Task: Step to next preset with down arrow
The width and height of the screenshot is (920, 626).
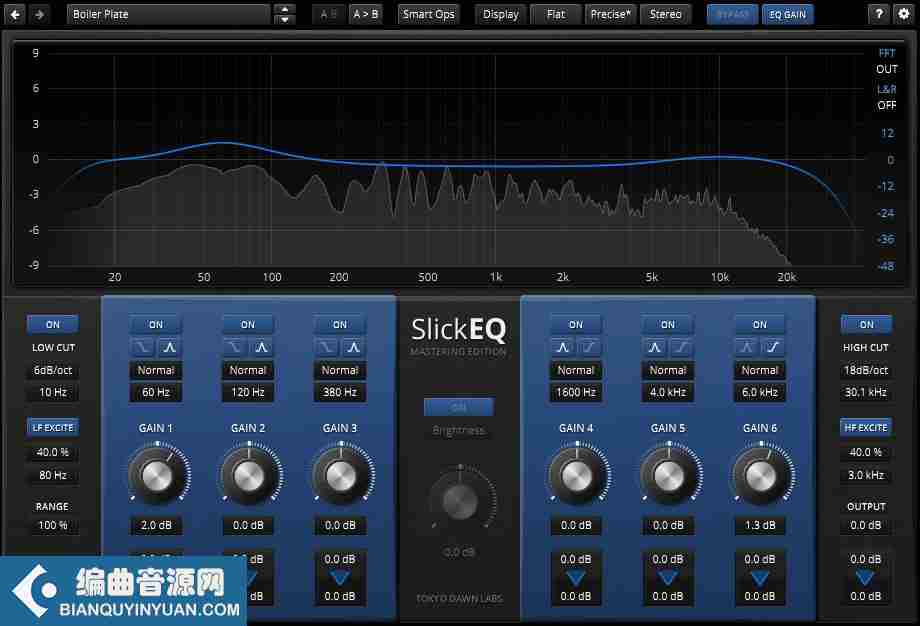Action: (285, 20)
